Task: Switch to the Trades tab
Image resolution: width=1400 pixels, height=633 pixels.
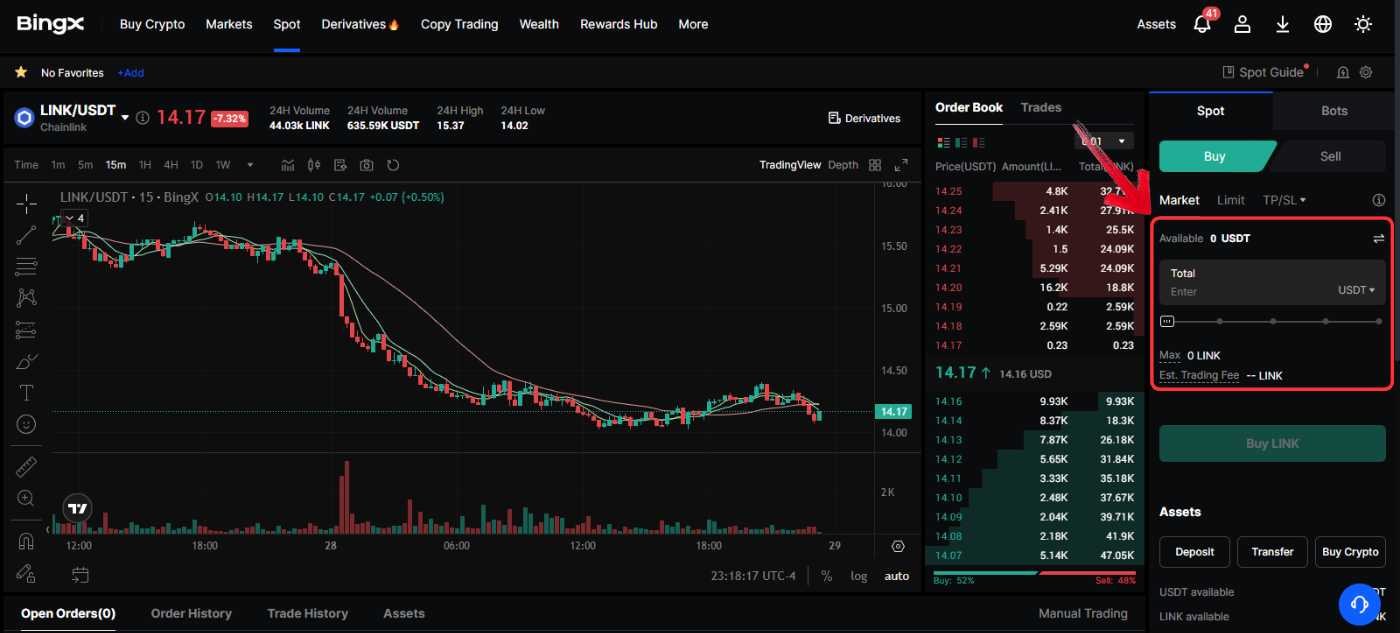Action: click(x=1041, y=107)
